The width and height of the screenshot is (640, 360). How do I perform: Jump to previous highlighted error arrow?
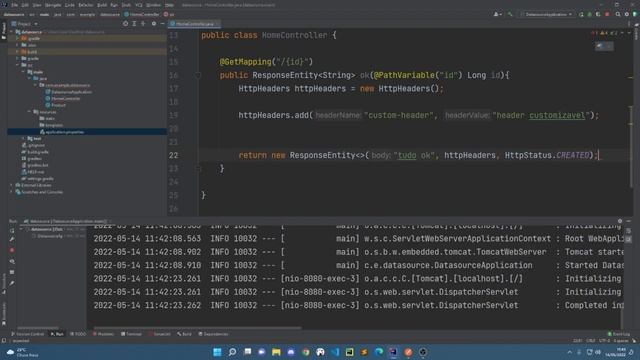pos(622,33)
